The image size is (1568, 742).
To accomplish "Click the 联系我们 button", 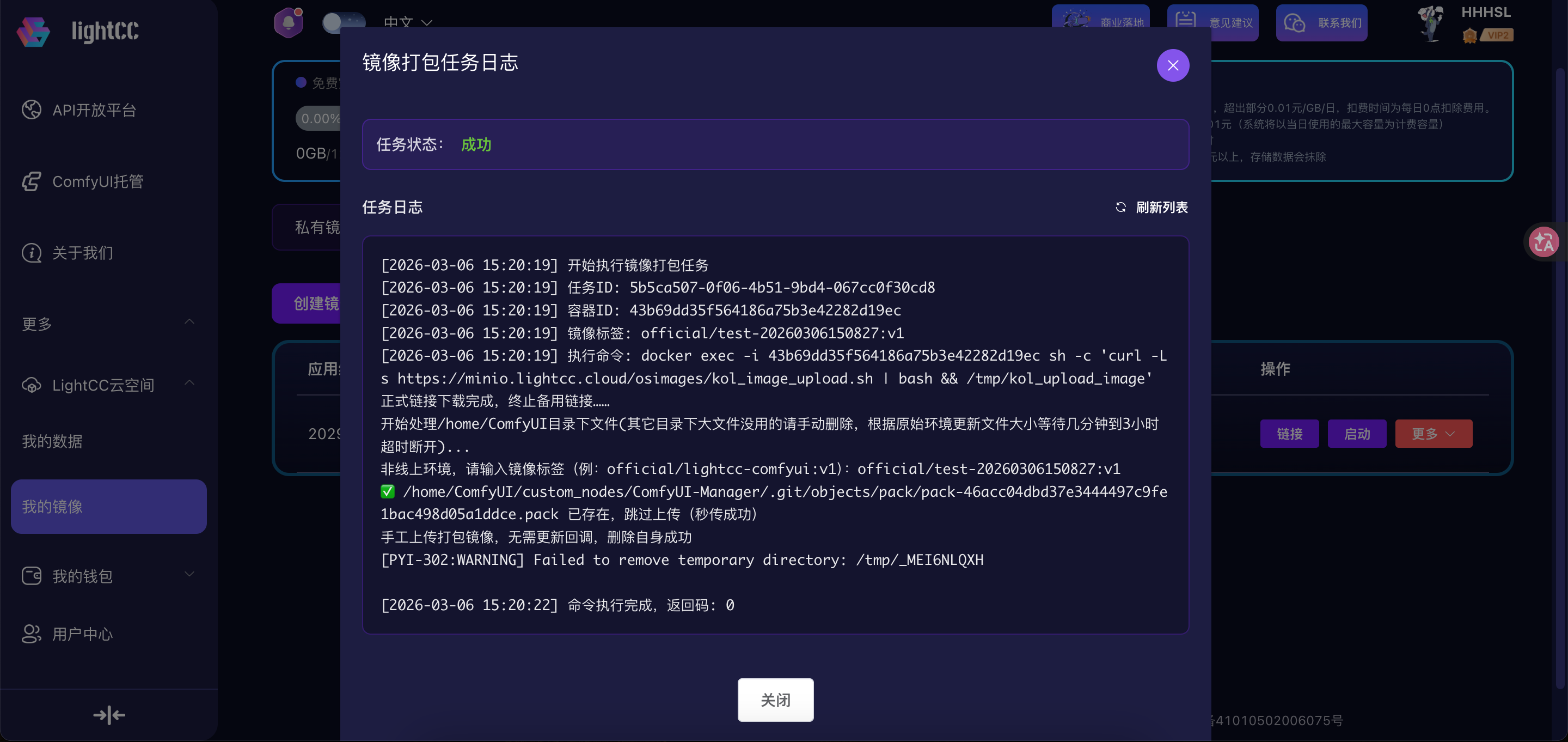I will point(1321,22).
